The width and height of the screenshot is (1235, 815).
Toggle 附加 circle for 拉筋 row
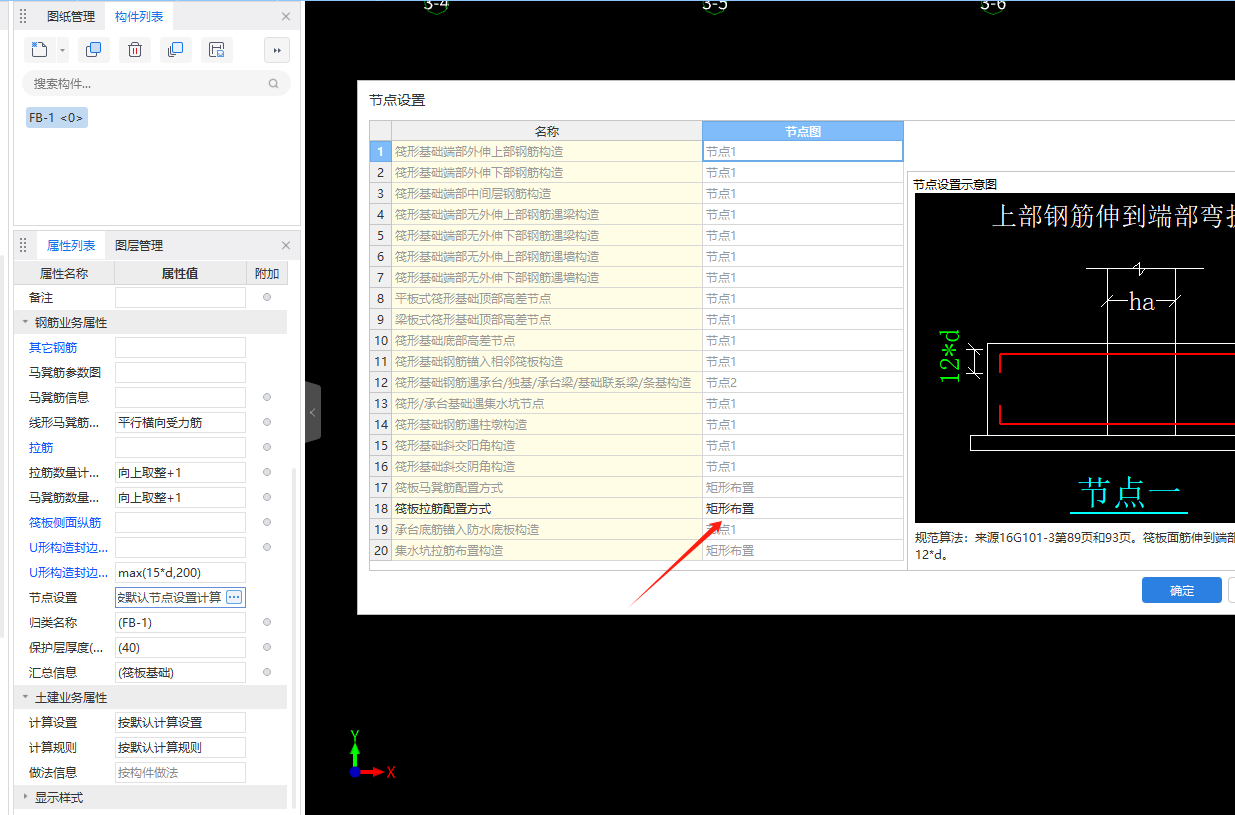click(x=267, y=447)
